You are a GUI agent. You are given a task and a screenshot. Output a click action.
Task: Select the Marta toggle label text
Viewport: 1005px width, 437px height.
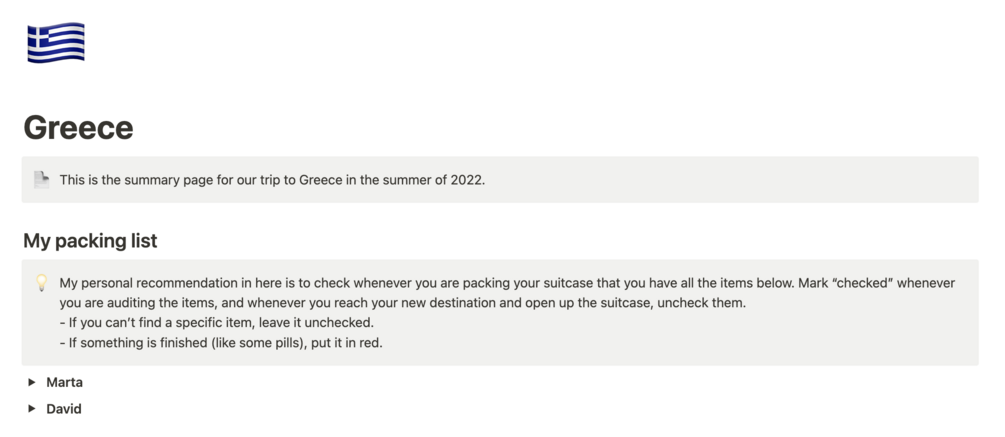point(64,383)
